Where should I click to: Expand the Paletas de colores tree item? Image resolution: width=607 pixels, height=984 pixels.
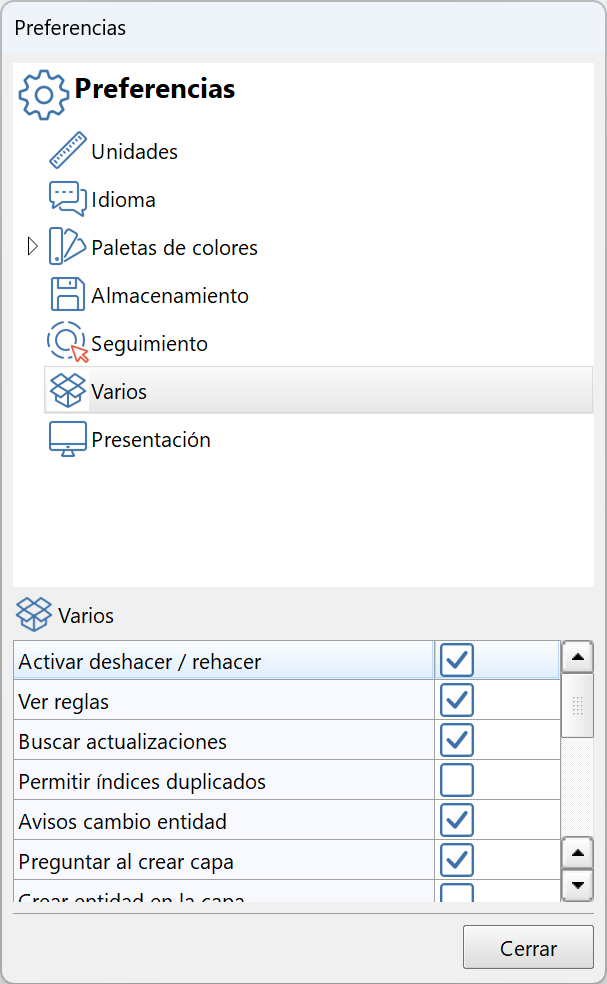click(31, 245)
